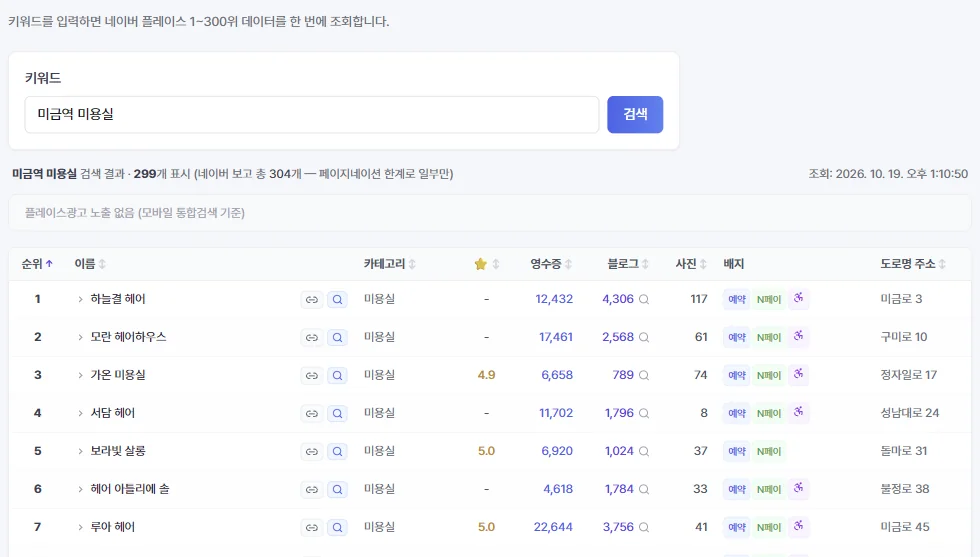Click magnifier search icon for 하늘결 헤어
The height and width of the screenshot is (557, 980).
click(338, 299)
